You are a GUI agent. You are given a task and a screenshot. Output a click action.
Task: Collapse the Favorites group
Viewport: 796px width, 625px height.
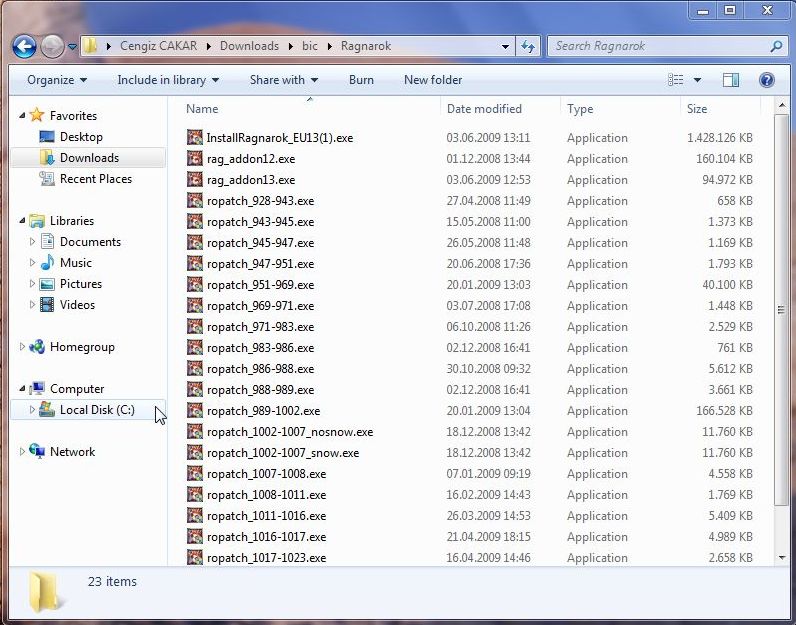[x=22, y=116]
